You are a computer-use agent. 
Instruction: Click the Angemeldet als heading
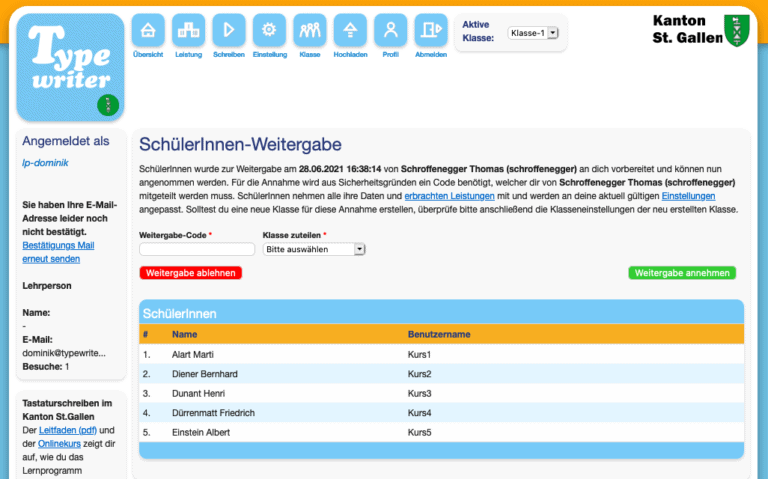(66, 141)
